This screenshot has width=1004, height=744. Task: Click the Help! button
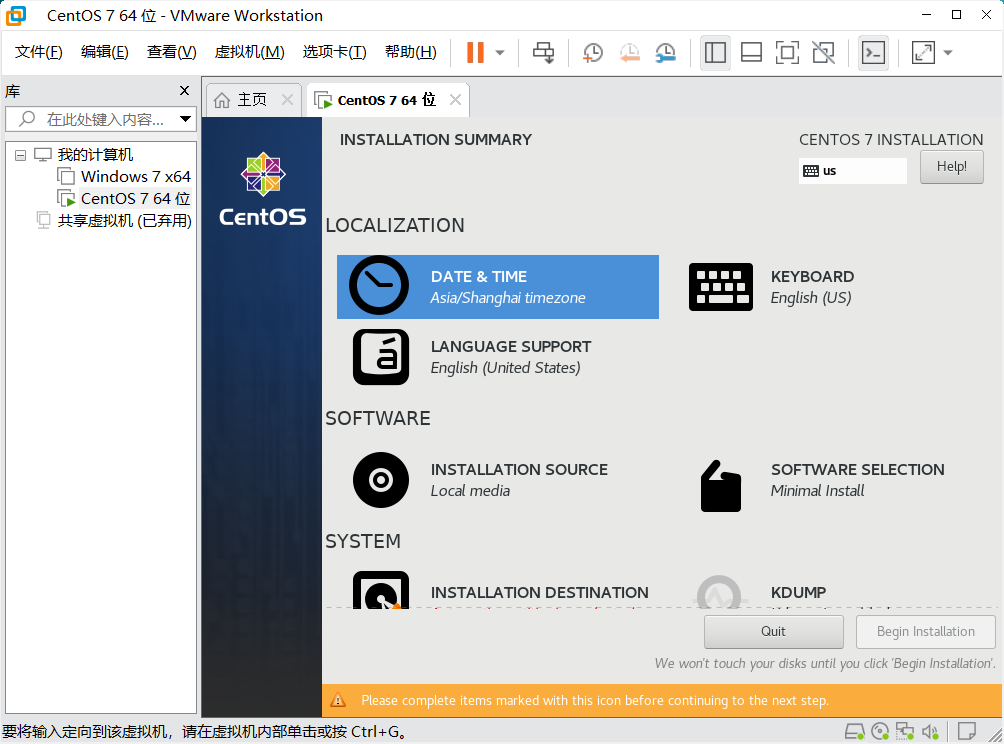(x=951, y=166)
